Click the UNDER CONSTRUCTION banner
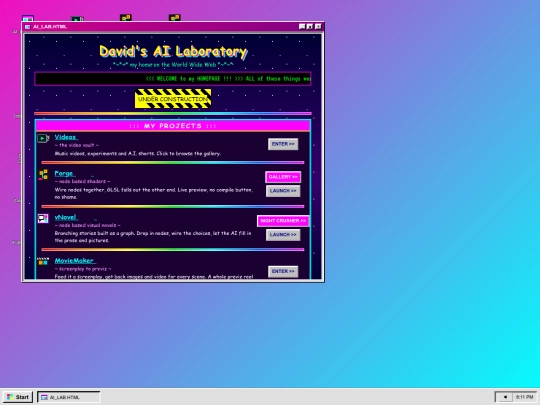This screenshot has height=405, width=540. tap(173, 98)
